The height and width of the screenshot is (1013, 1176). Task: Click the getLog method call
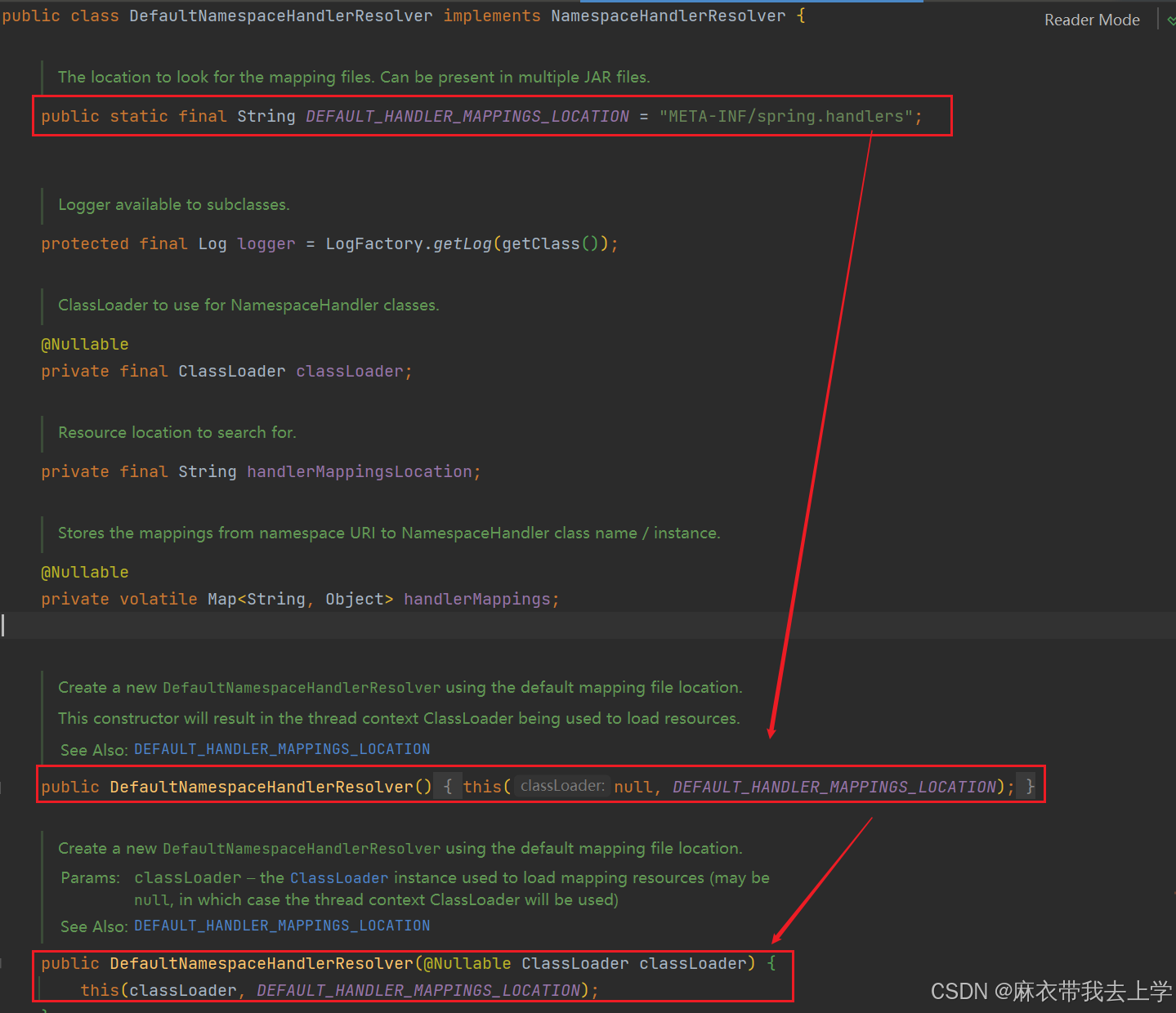tap(463, 243)
